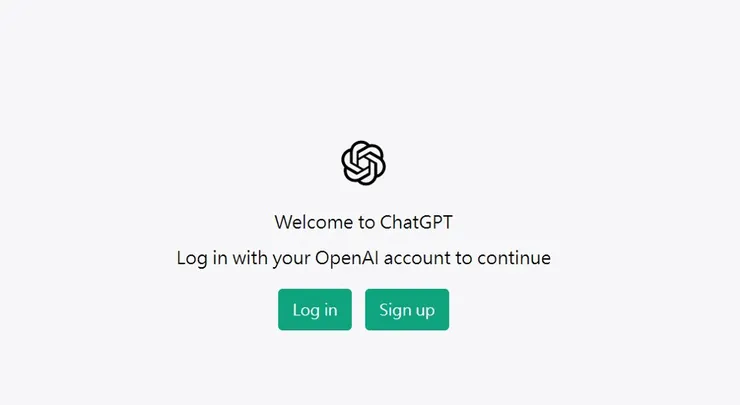Open the green Log in button

(315, 310)
